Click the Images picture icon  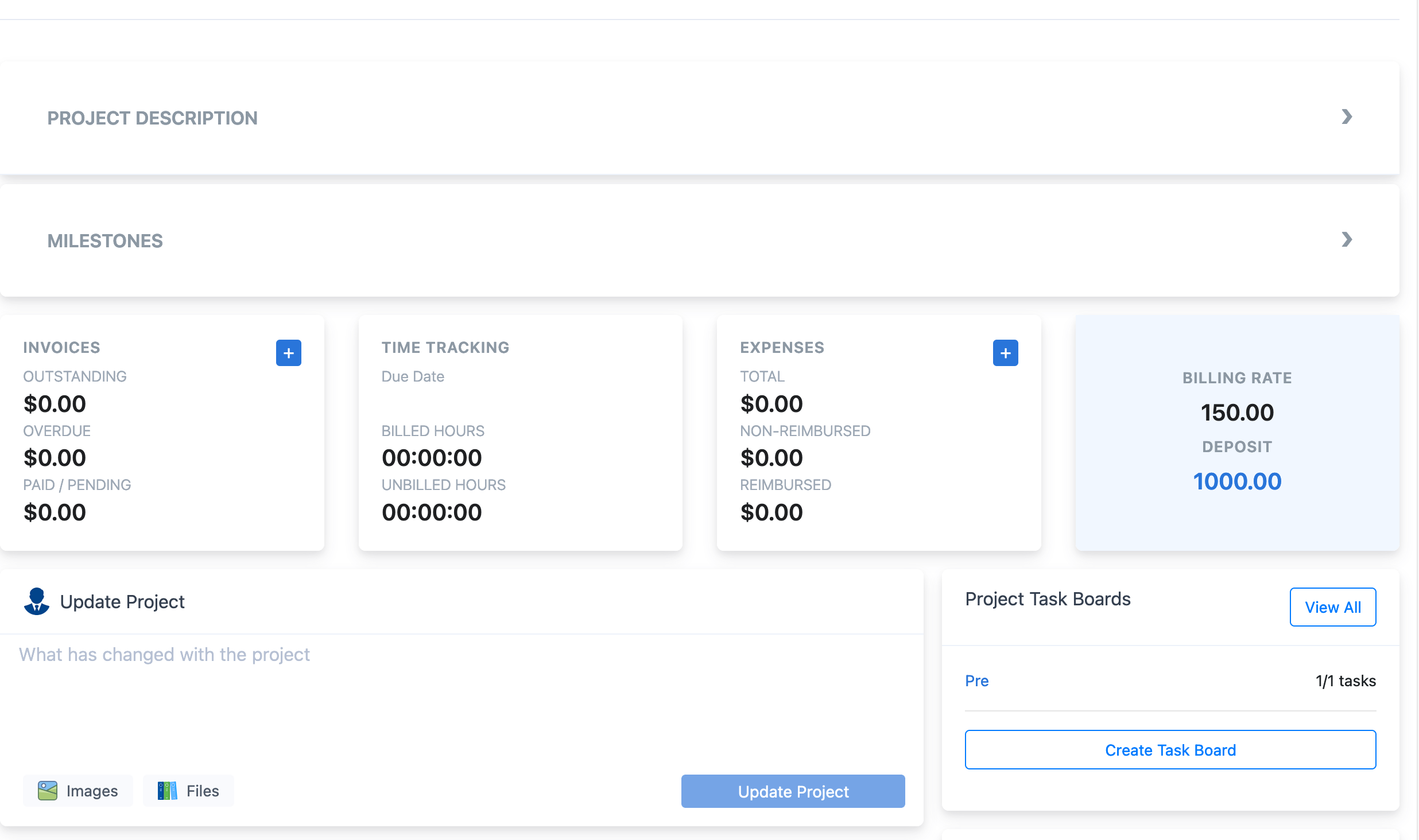pos(48,791)
